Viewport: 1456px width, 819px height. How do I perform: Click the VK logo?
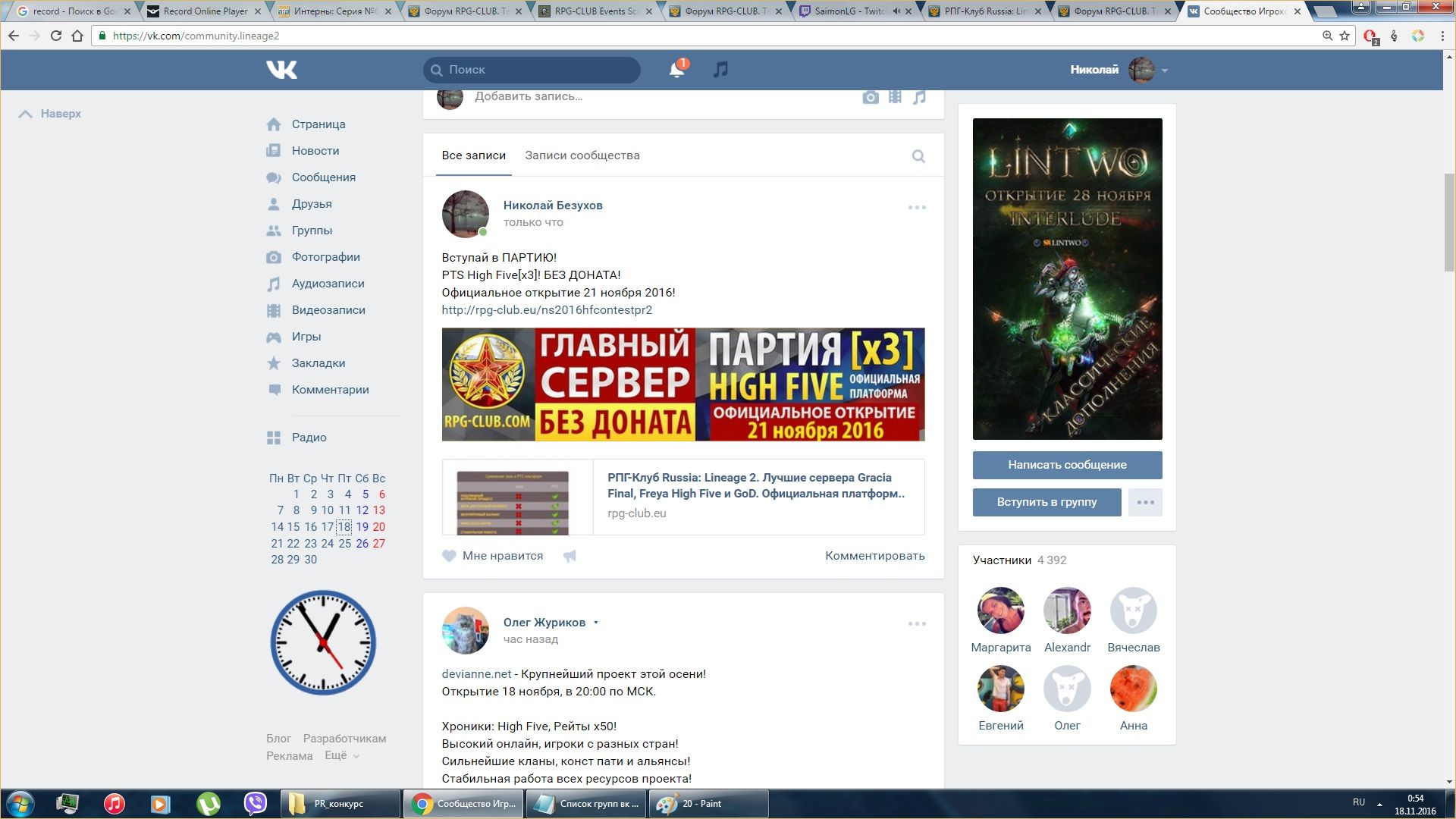pos(282,70)
